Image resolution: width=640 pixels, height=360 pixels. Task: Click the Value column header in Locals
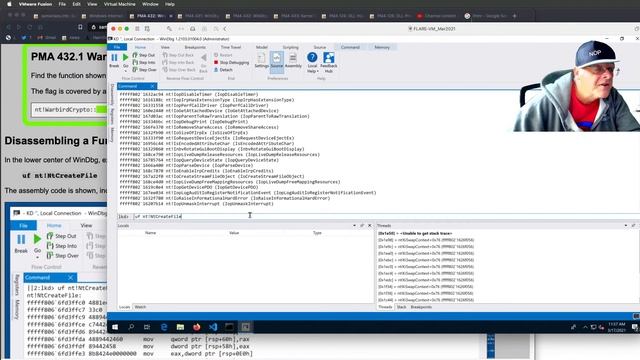pyautogui.click(x=234, y=233)
